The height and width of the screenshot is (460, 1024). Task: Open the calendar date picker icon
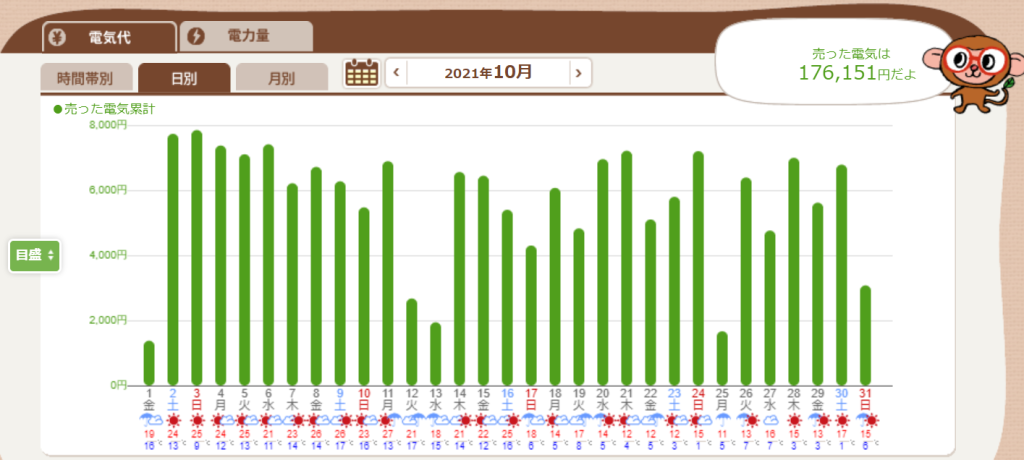click(x=360, y=73)
